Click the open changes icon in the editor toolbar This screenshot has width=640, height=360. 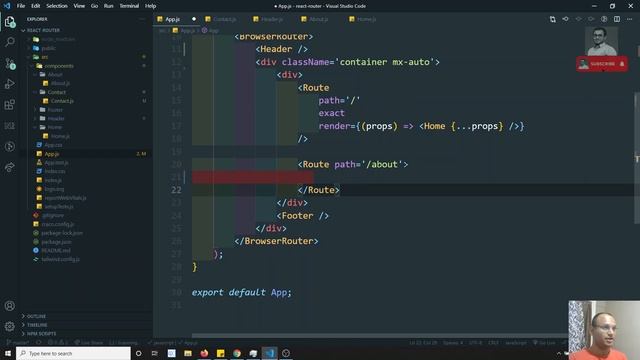click(552, 19)
